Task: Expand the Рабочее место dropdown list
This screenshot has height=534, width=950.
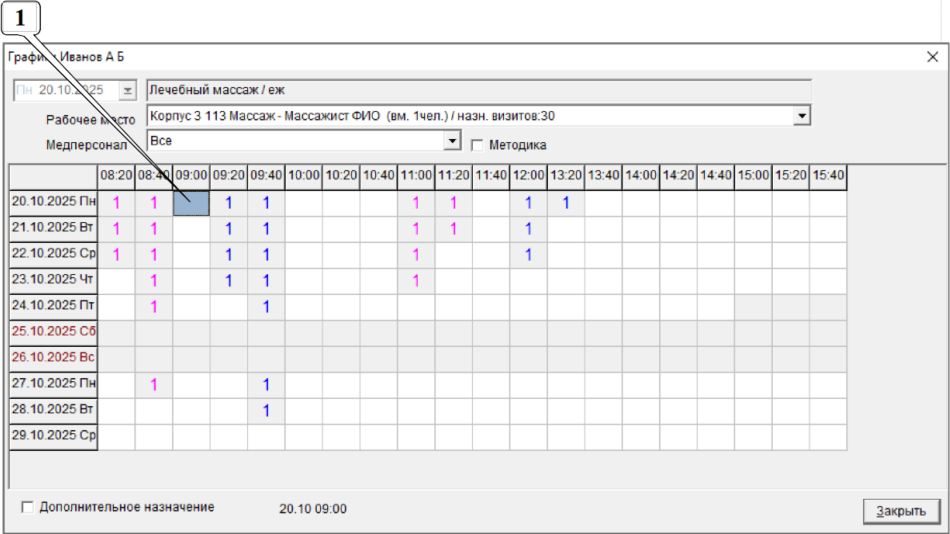Action: click(x=801, y=116)
